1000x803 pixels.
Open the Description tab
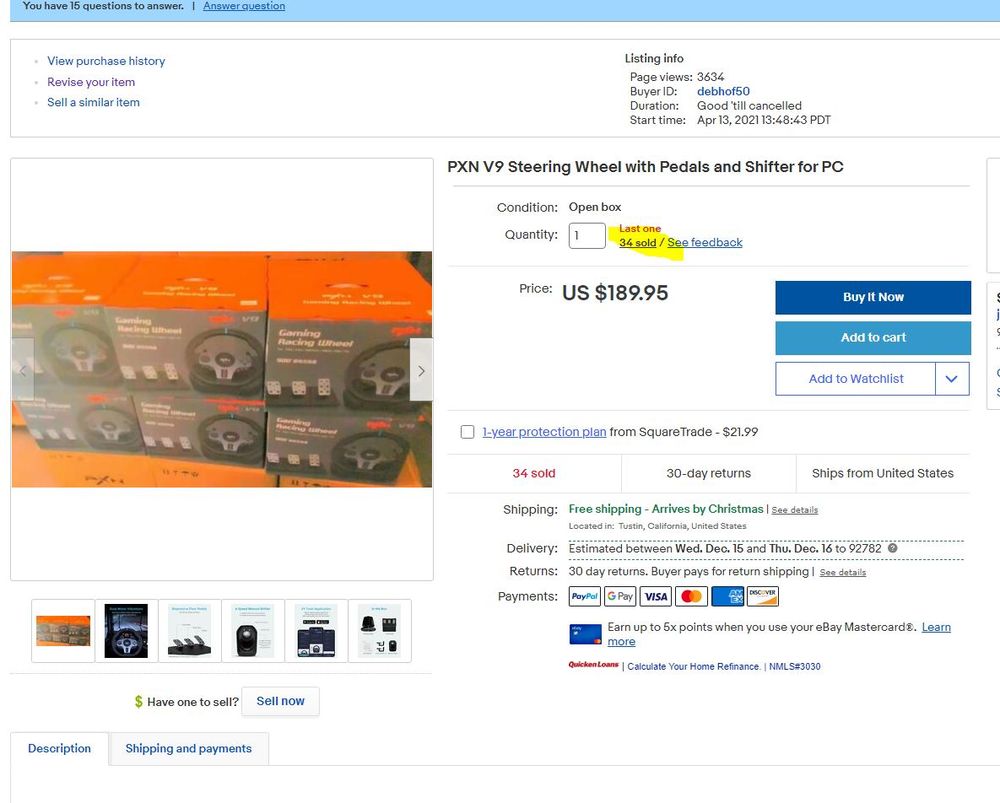[59, 748]
